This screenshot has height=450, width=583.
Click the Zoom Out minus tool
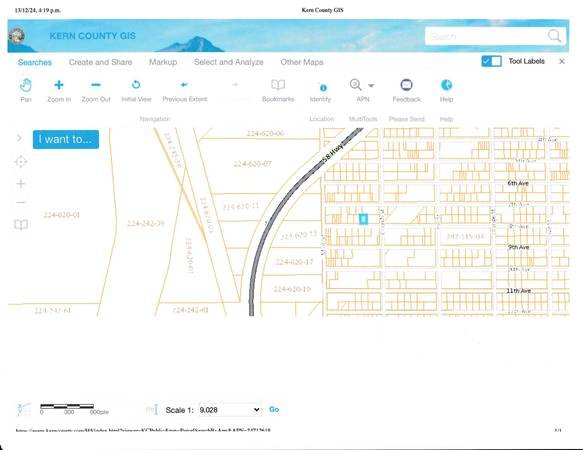pos(96,85)
